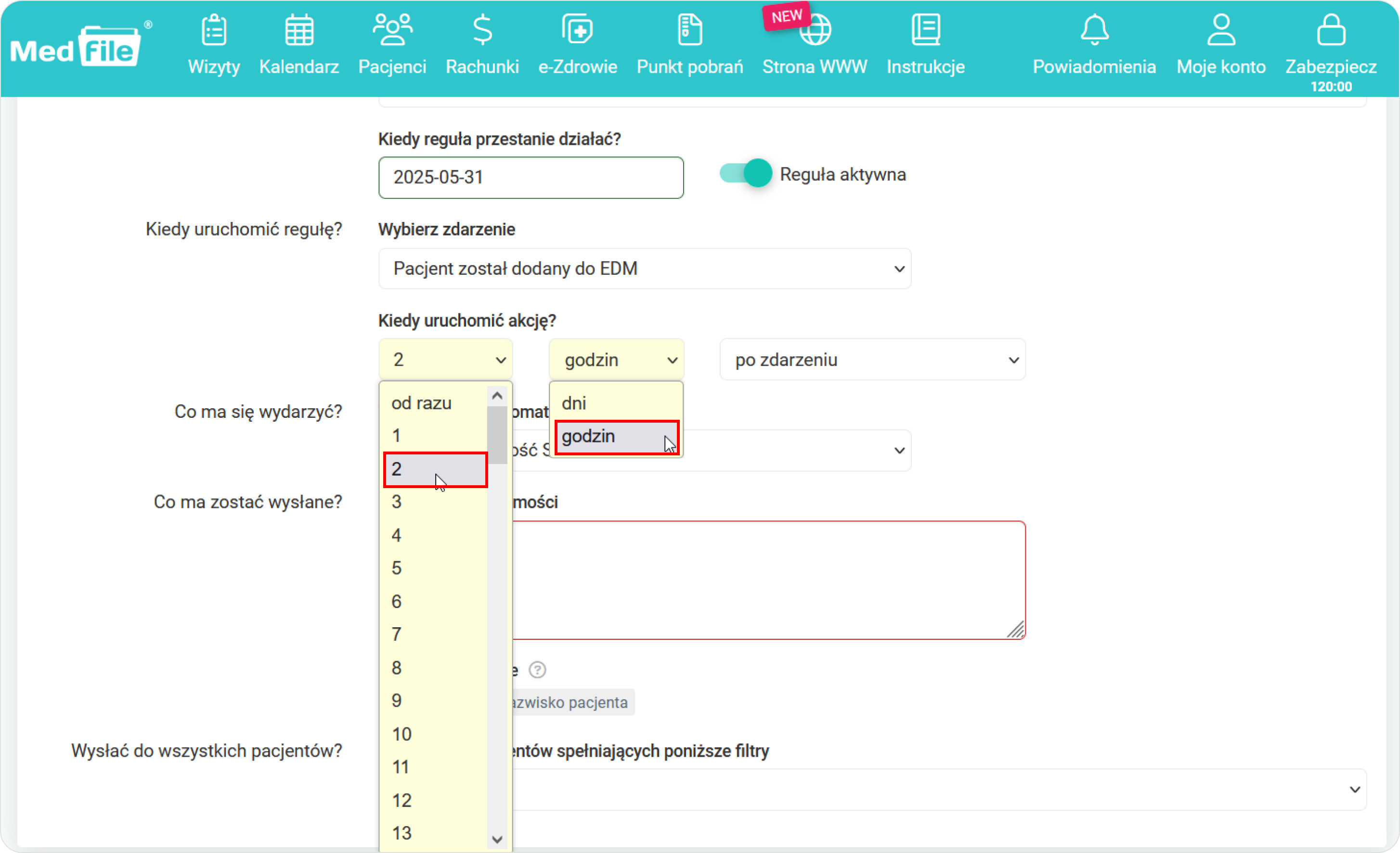Image resolution: width=1400 pixels, height=853 pixels.
Task: Click the message text input field
Action: (x=769, y=578)
